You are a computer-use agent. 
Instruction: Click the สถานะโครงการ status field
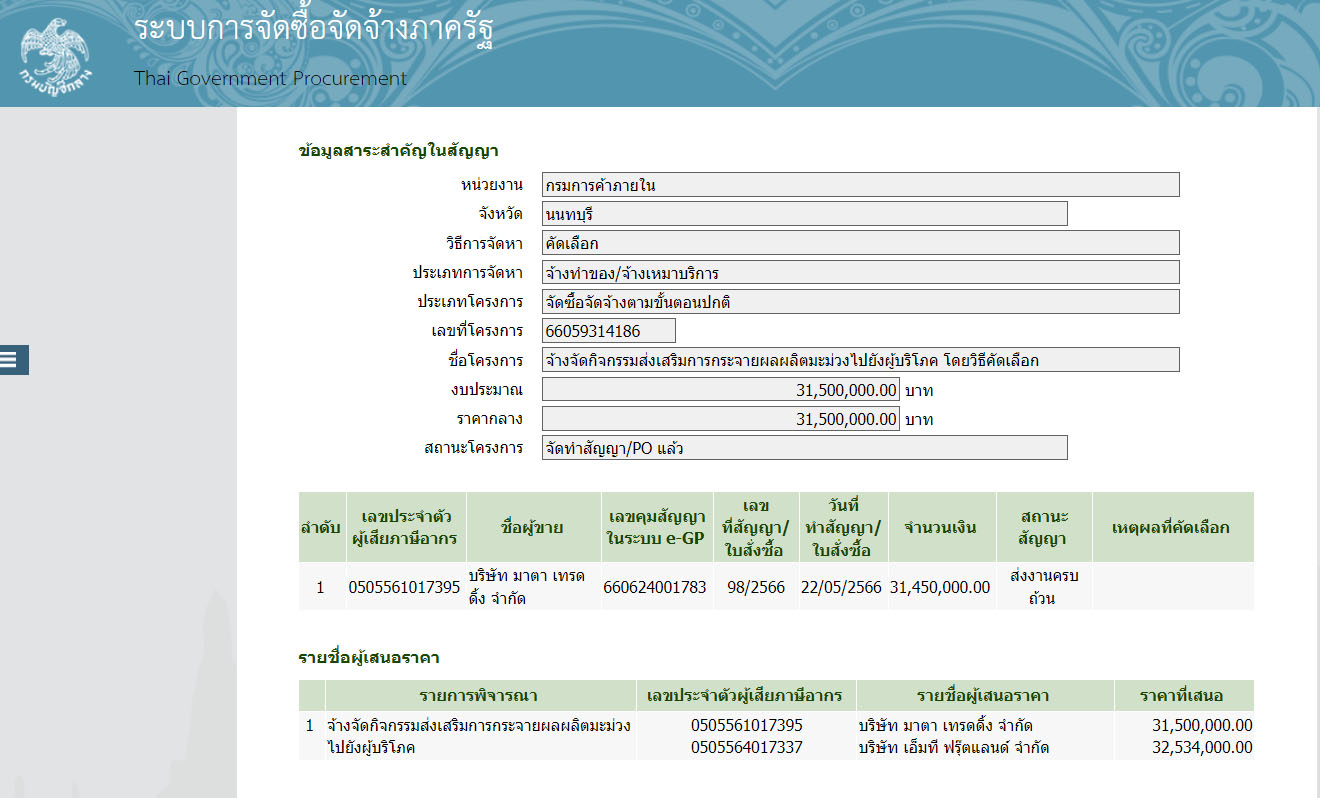pos(804,448)
